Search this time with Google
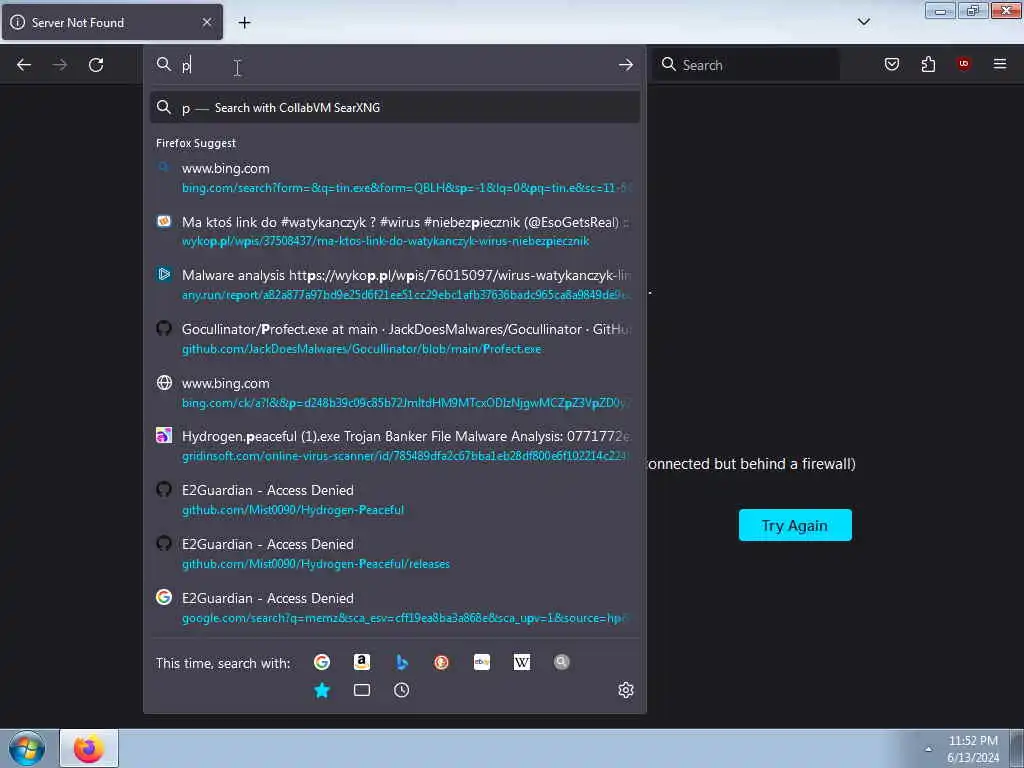This screenshot has height=768, width=1024. point(322,662)
